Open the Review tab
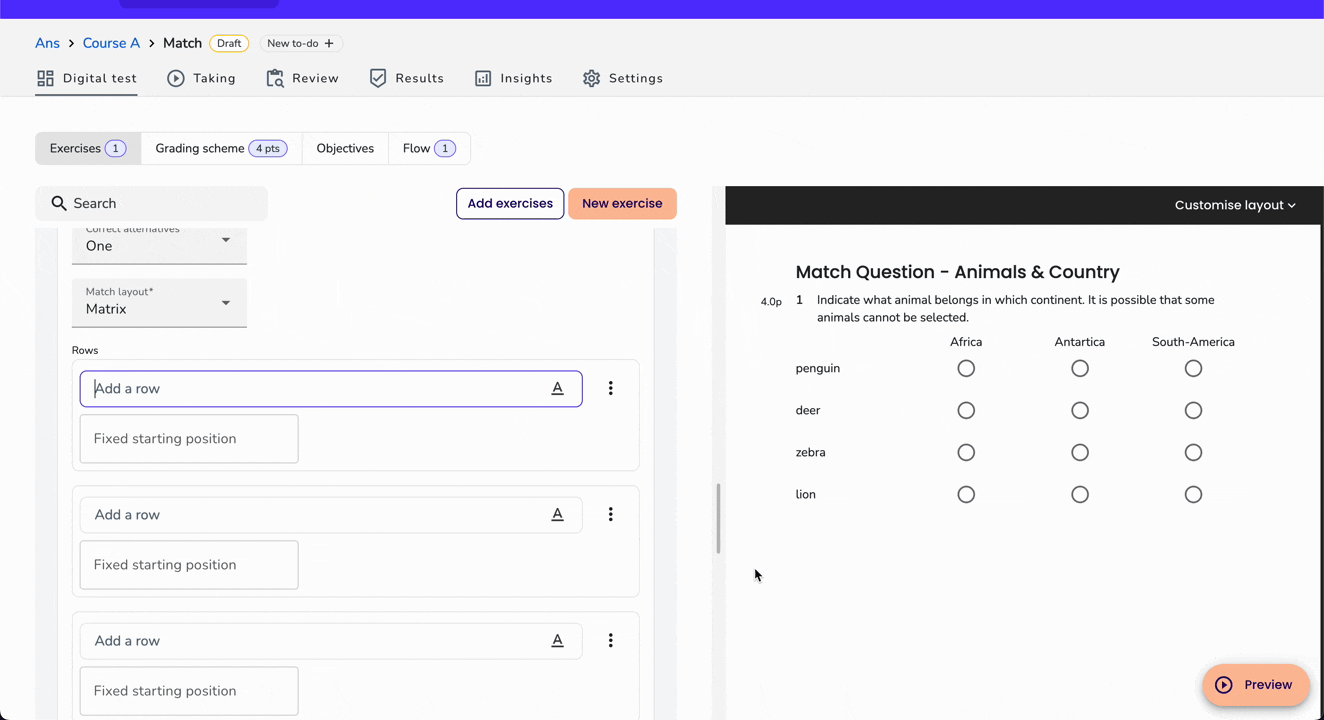Image resolution: width=1324 pixels, height=720 pixels. click(x=303, y=78)
